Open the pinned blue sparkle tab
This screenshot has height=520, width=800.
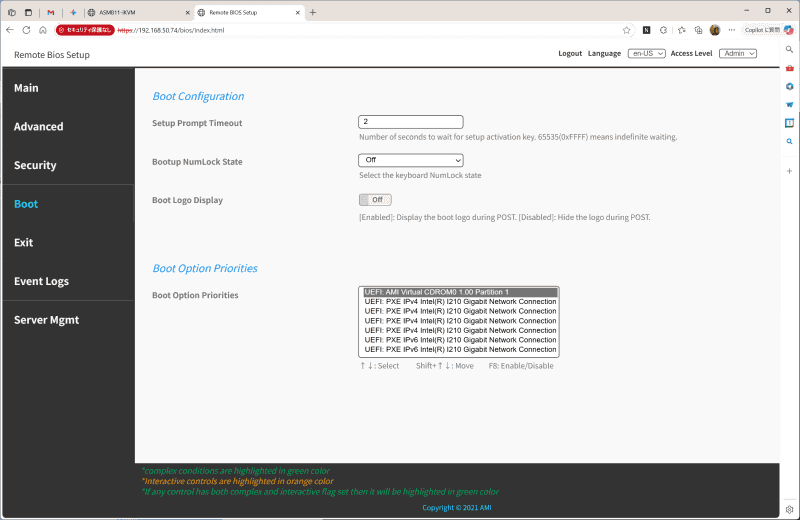click(73, 12)
